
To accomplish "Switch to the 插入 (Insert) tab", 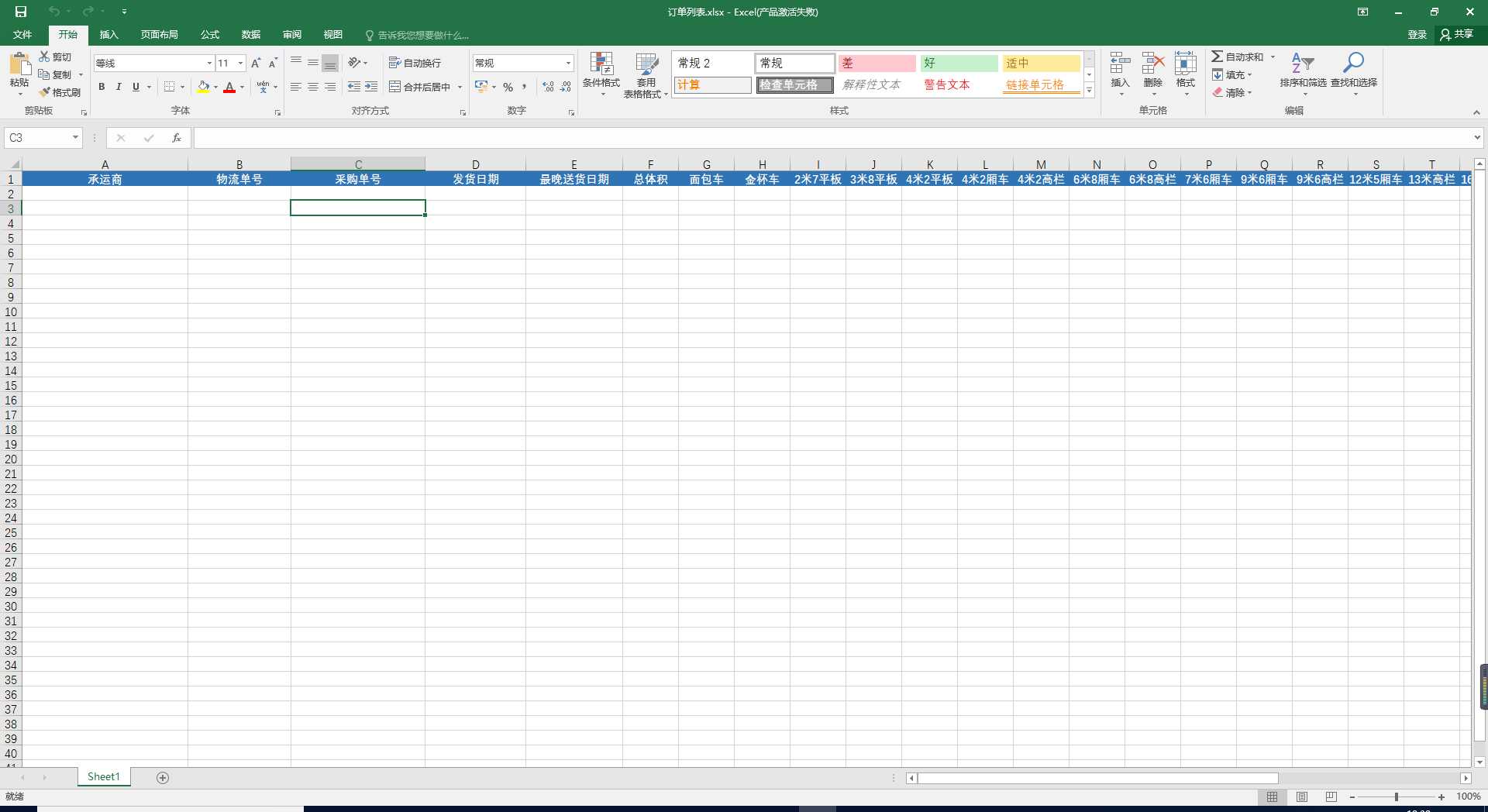I will (x=108, y=35).
